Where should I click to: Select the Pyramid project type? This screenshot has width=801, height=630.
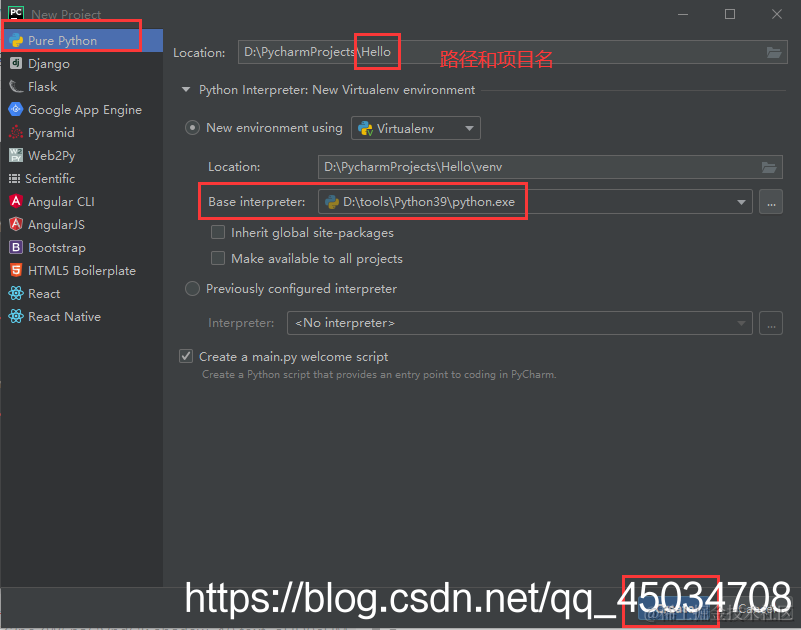[x=82, y=132]
